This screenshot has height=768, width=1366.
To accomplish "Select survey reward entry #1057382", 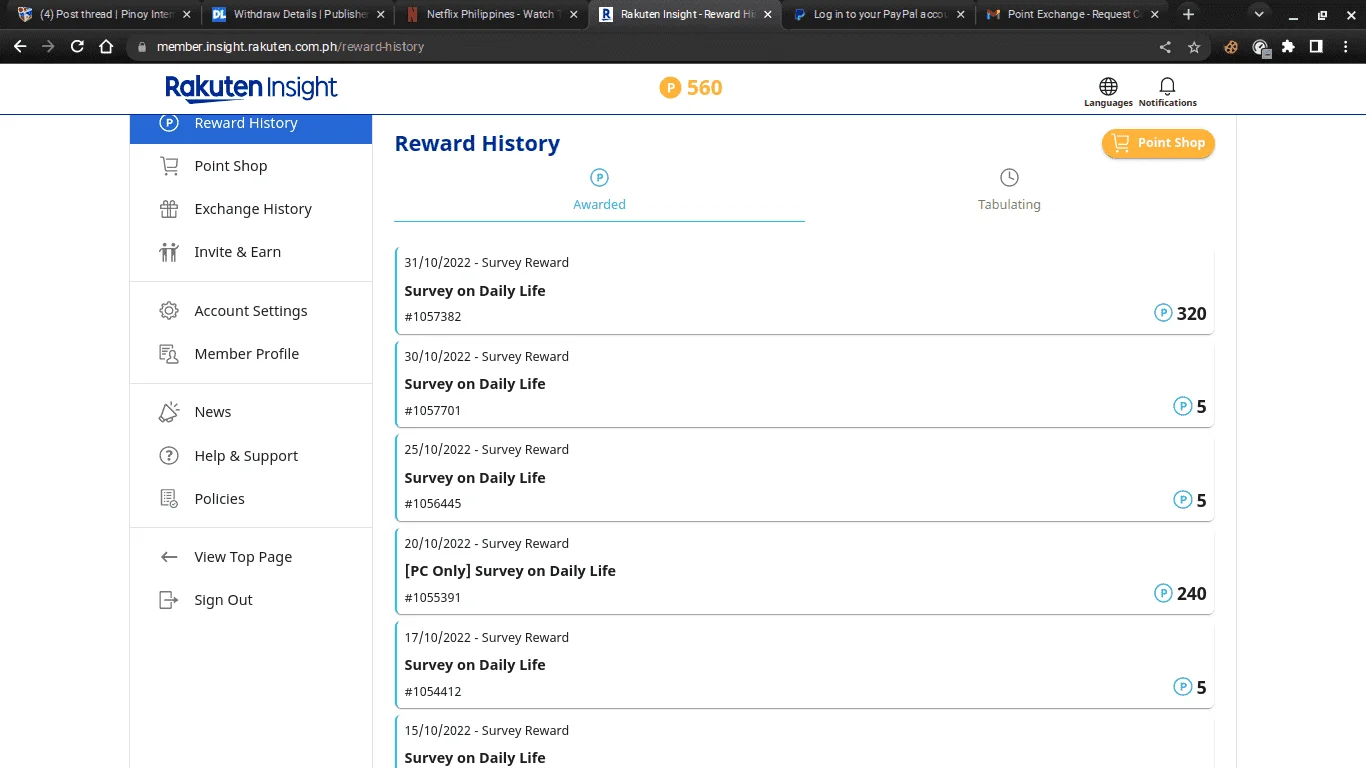I will pos(804,290).
